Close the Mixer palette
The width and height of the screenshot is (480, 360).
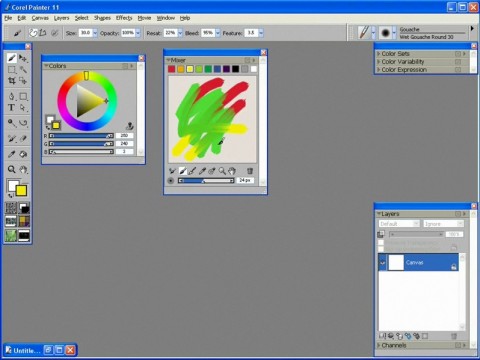(x=263, y=52)
